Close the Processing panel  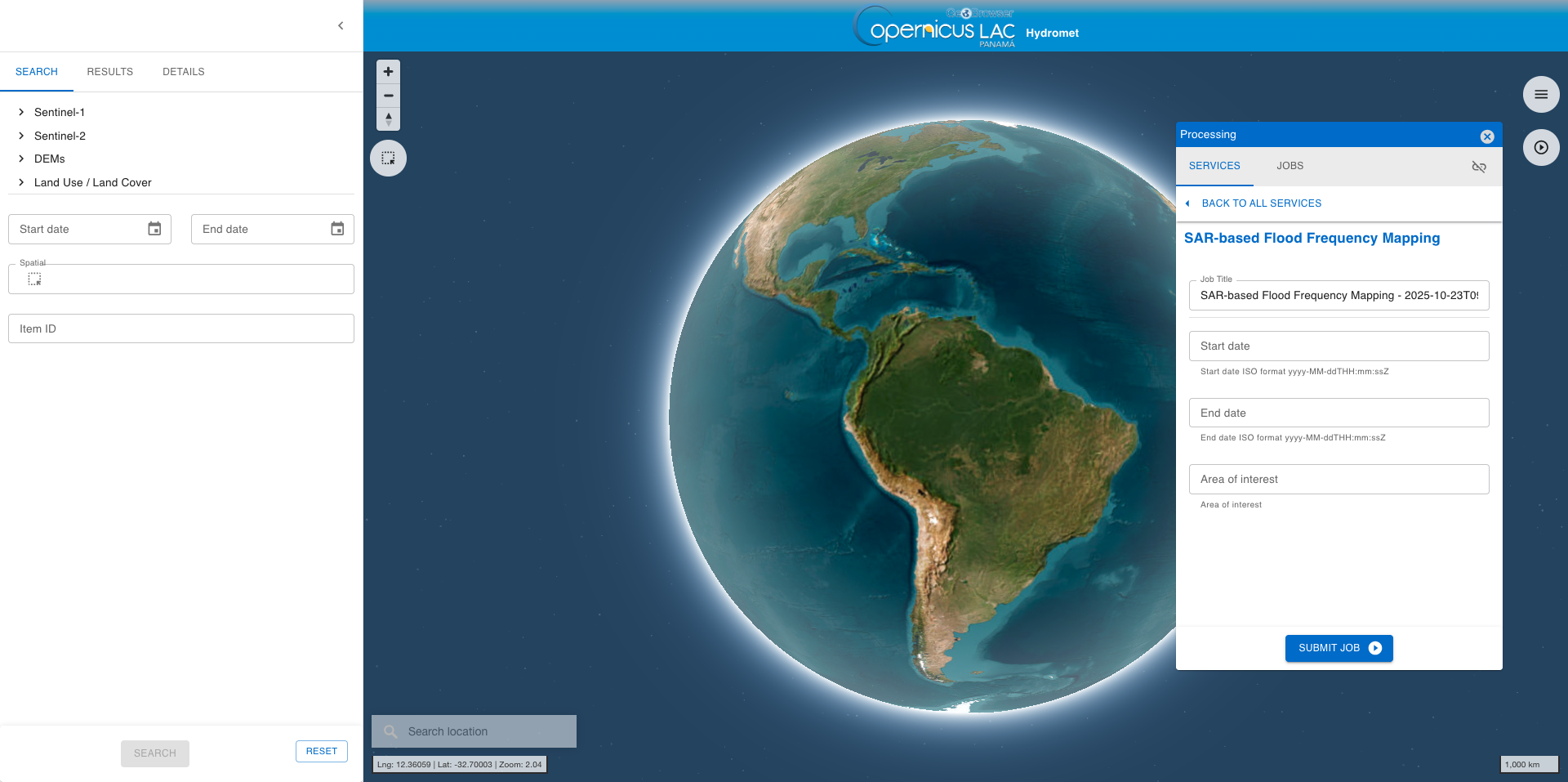pyautogui.click(x=1487, y=136)
